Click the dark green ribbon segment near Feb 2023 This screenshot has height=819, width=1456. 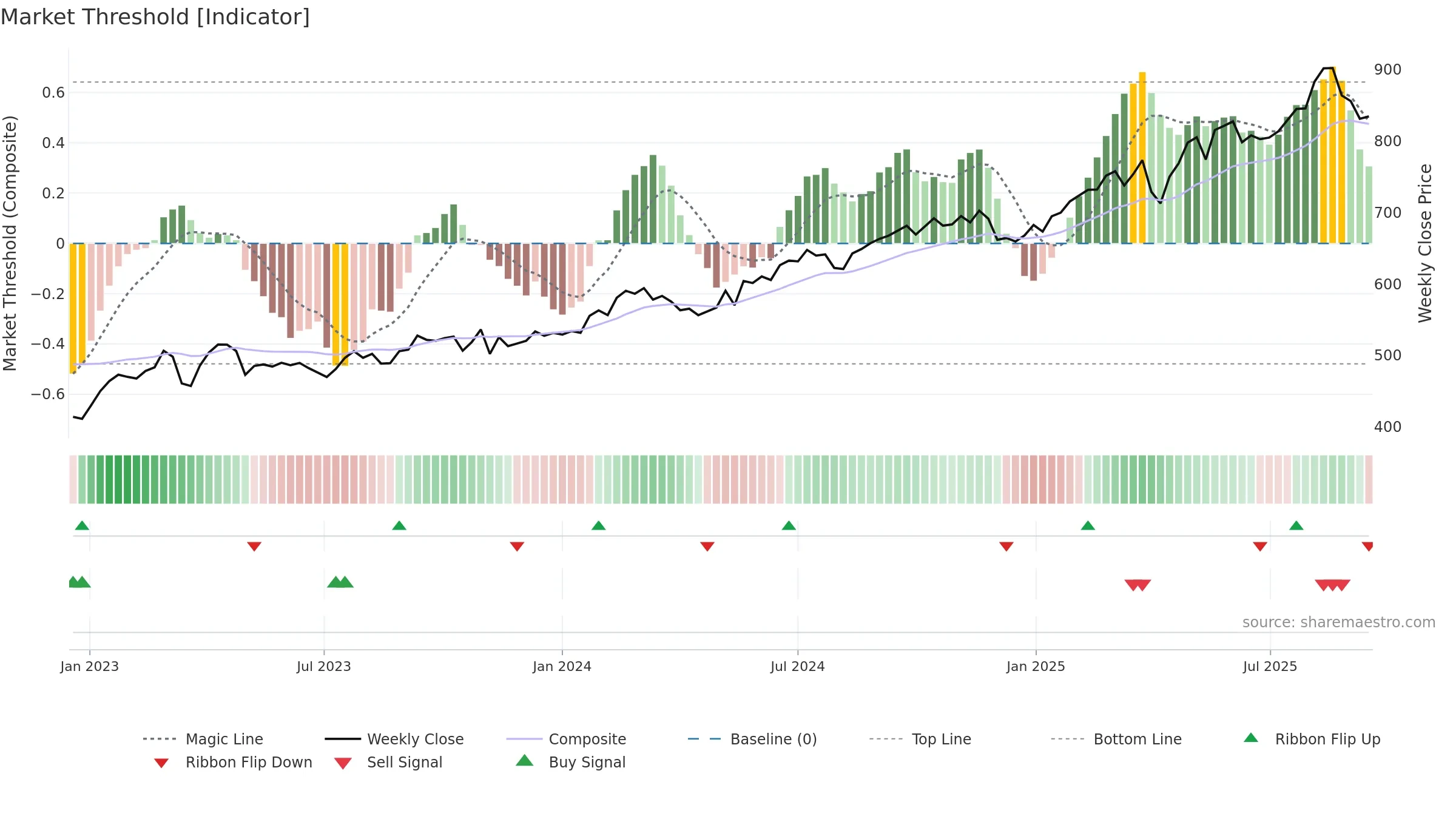pyautogui.click(x=118, y=479)
